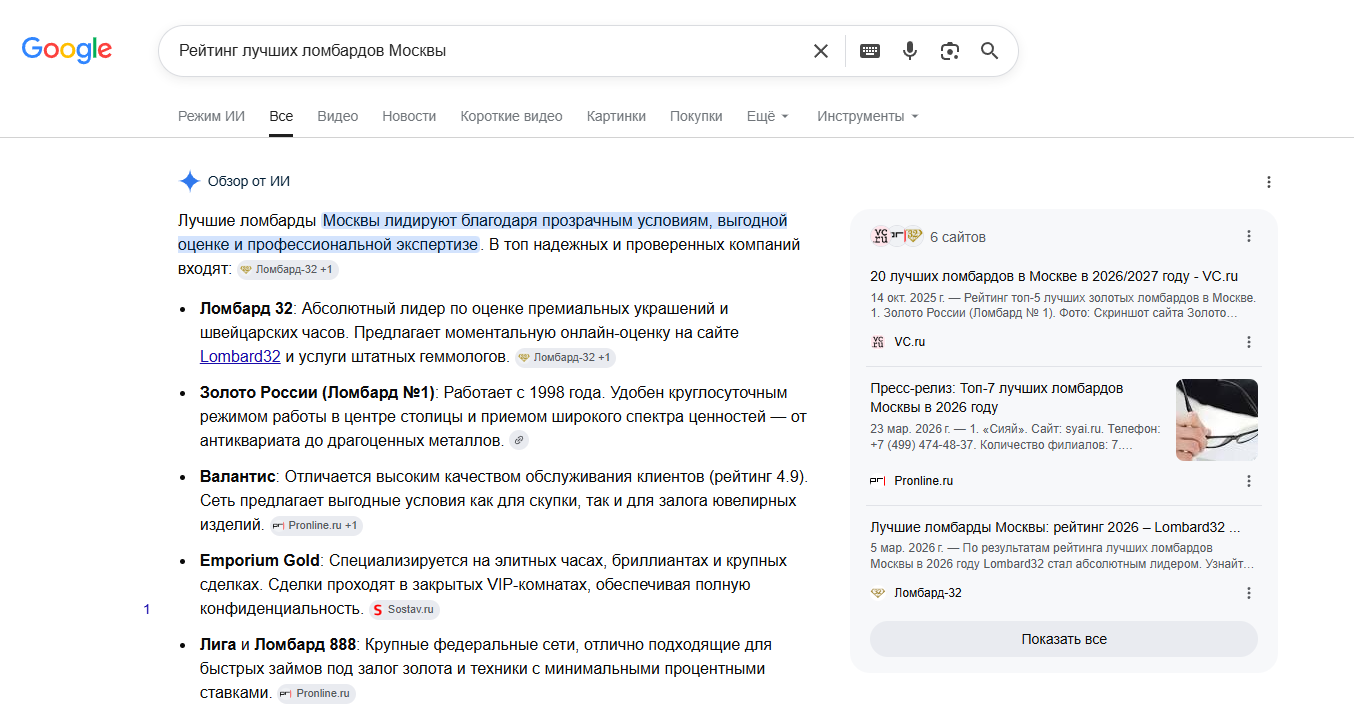Viewport: 1354px width, 724px height.
Task: Open the 'Новости' results tab
Action: coord(409,116)
